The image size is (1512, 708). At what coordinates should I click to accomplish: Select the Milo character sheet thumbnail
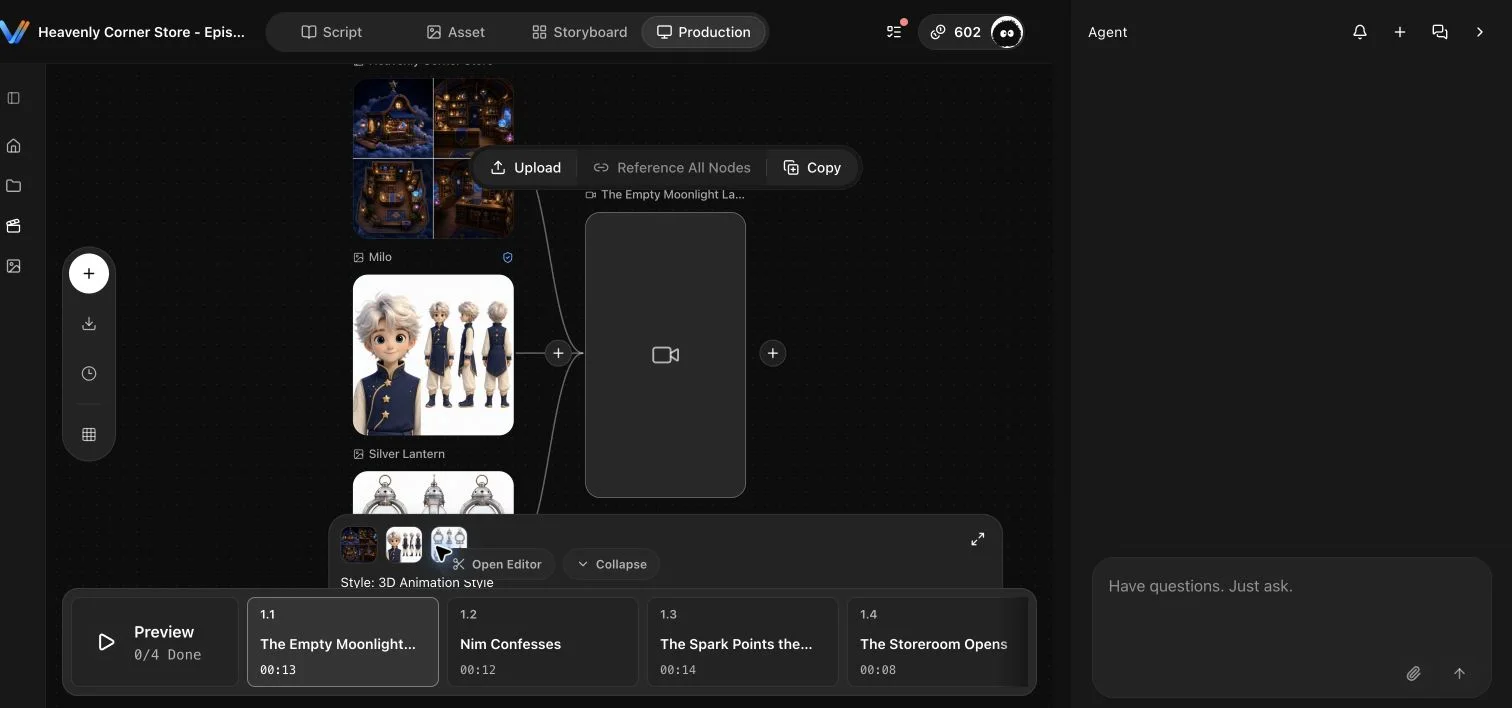(433, 355)
